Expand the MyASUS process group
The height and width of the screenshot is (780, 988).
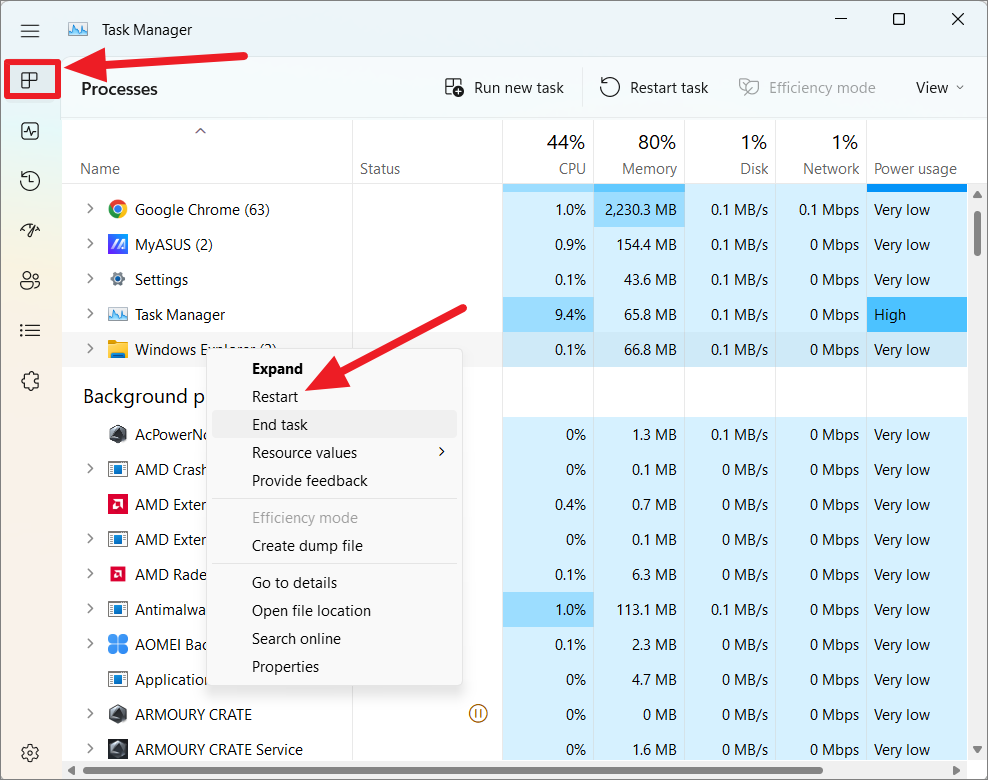click(x=90, y=244)
